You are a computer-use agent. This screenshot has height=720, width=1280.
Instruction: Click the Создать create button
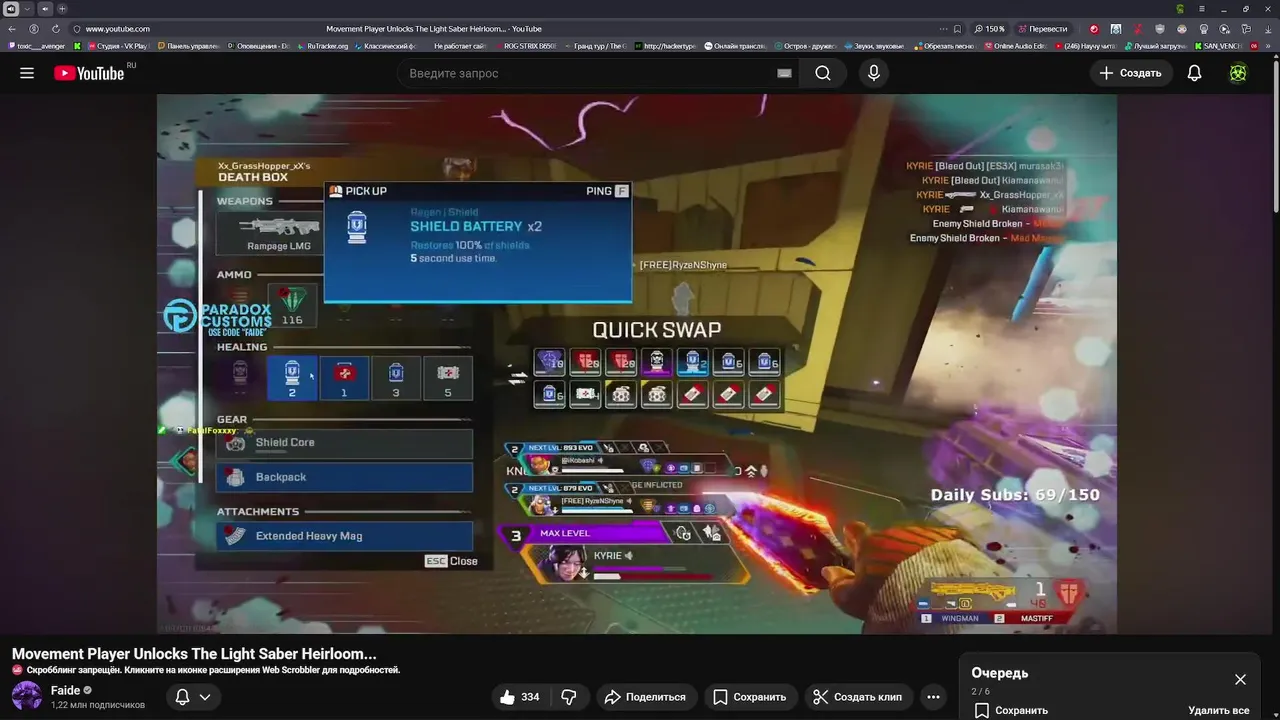point(1131,73)
